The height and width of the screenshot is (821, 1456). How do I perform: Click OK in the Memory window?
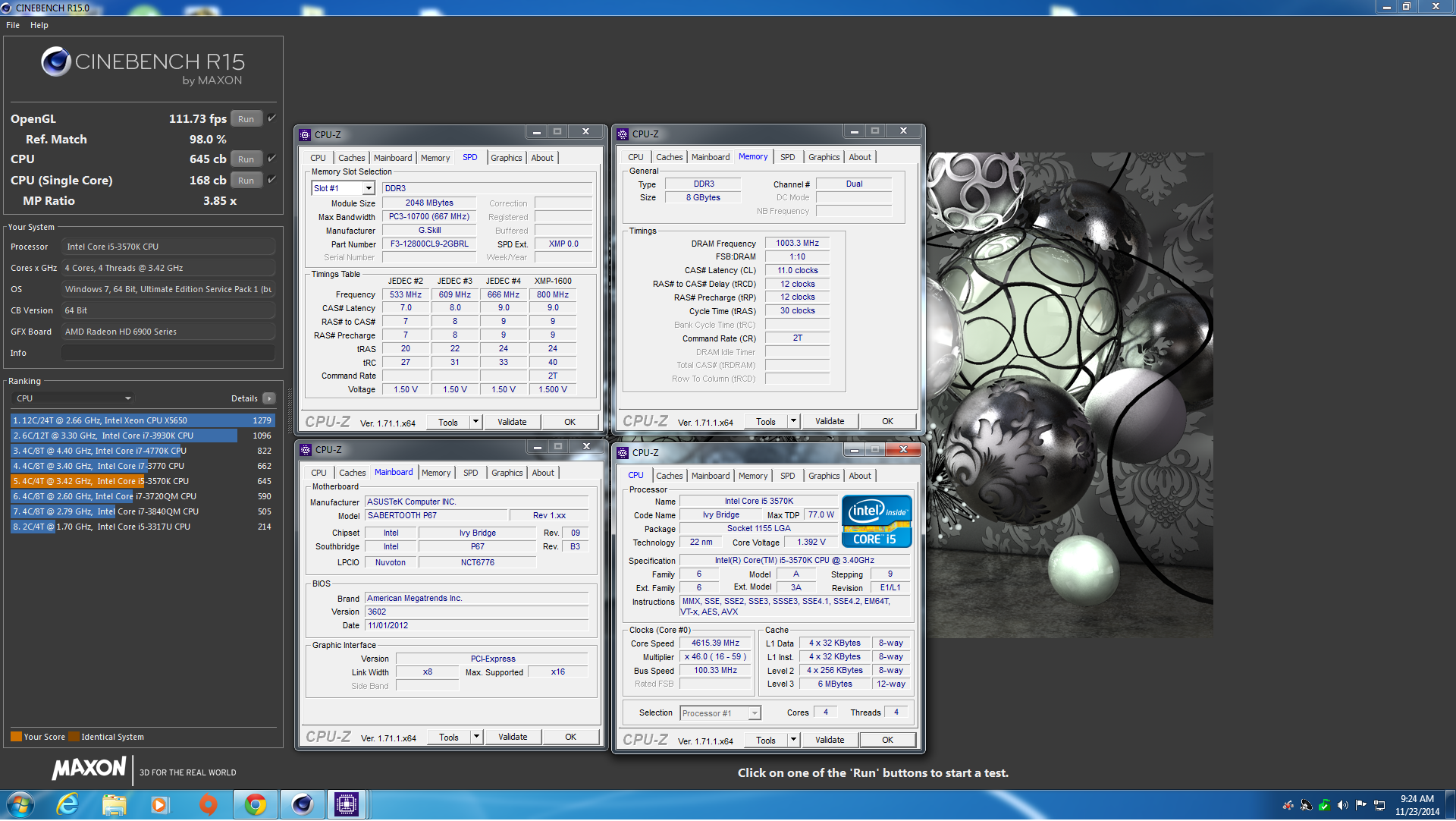click(887, 421)
